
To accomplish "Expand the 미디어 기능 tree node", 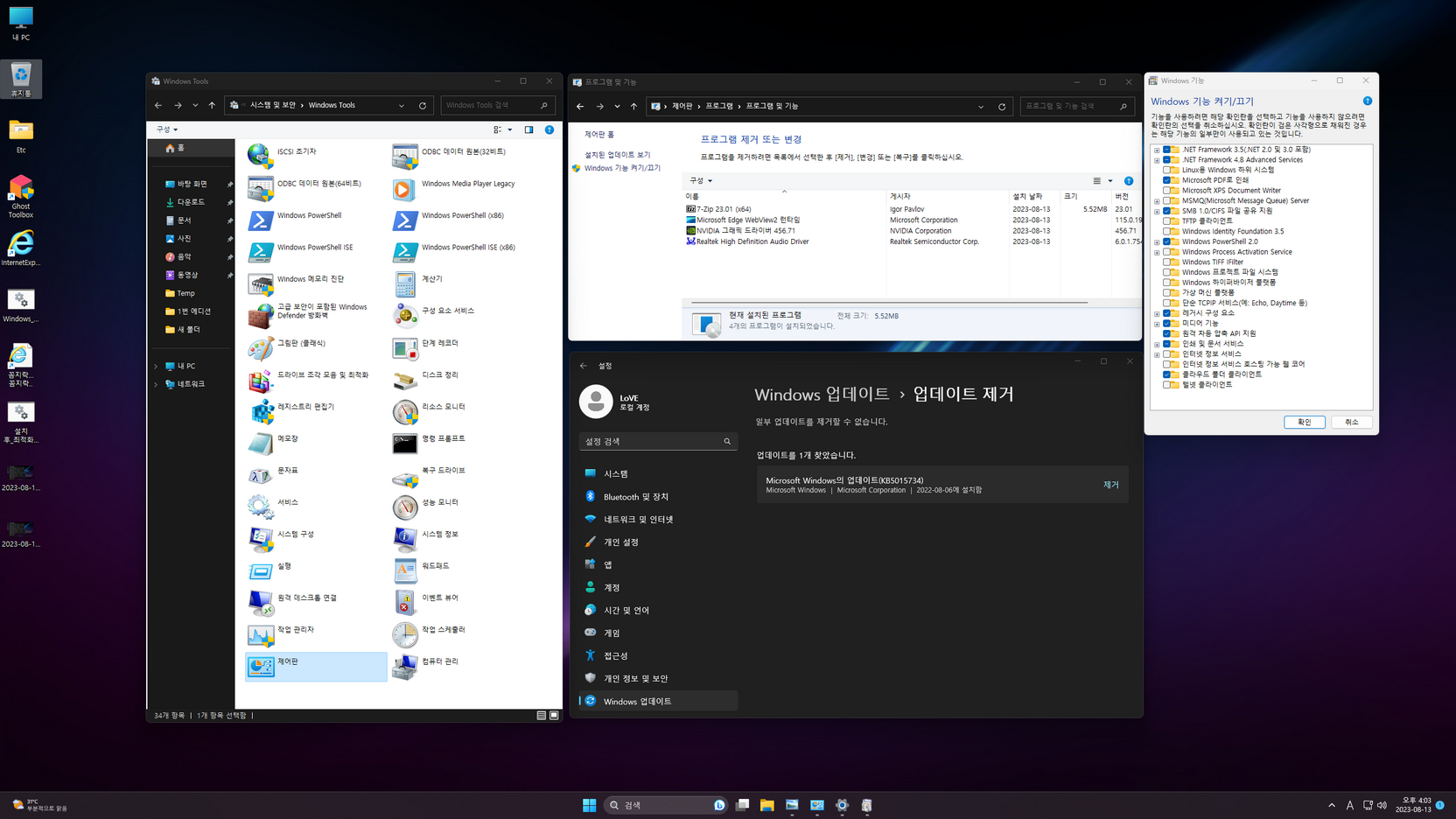I will click(x=1157, y=324).
